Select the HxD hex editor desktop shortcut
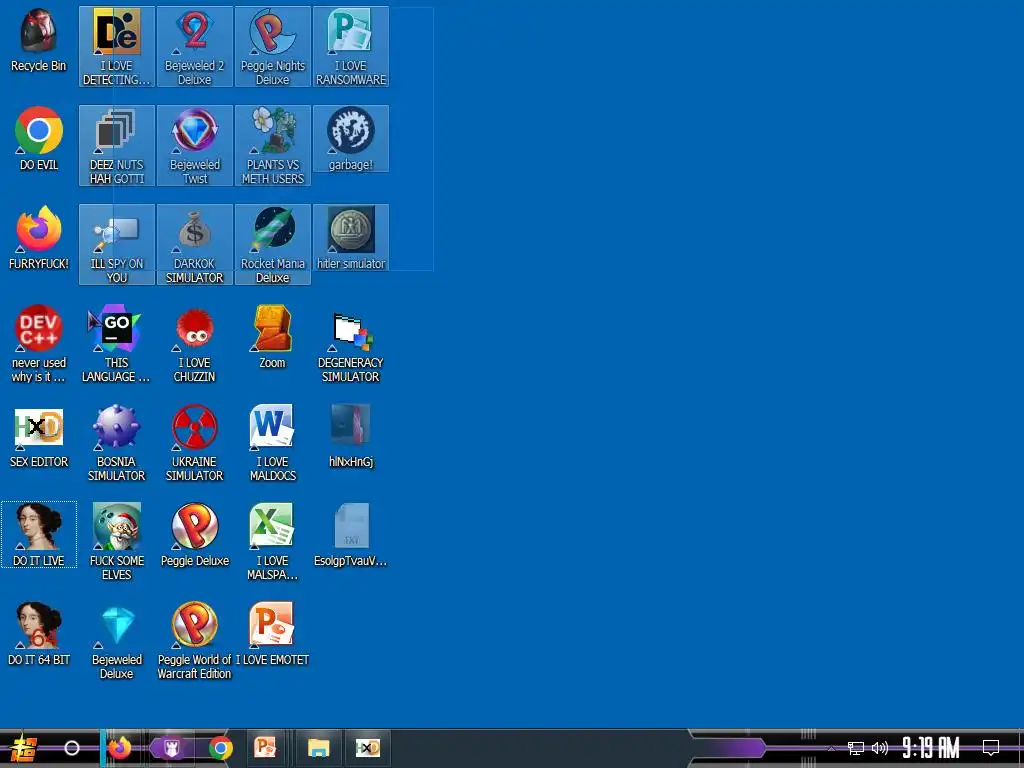Image resolution: width=1024 pixels, height=768 pixels. [x=39, y=436]
